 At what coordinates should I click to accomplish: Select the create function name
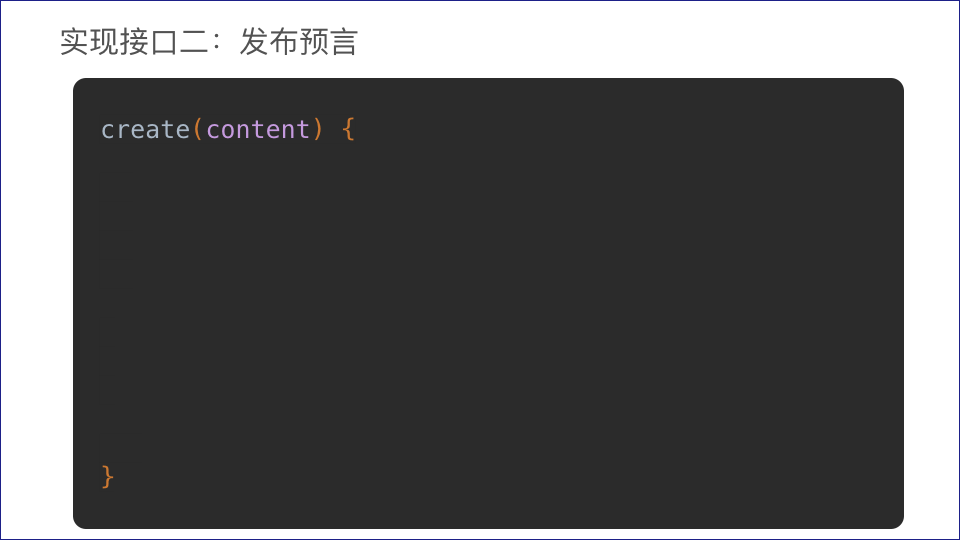click(145, 130)
